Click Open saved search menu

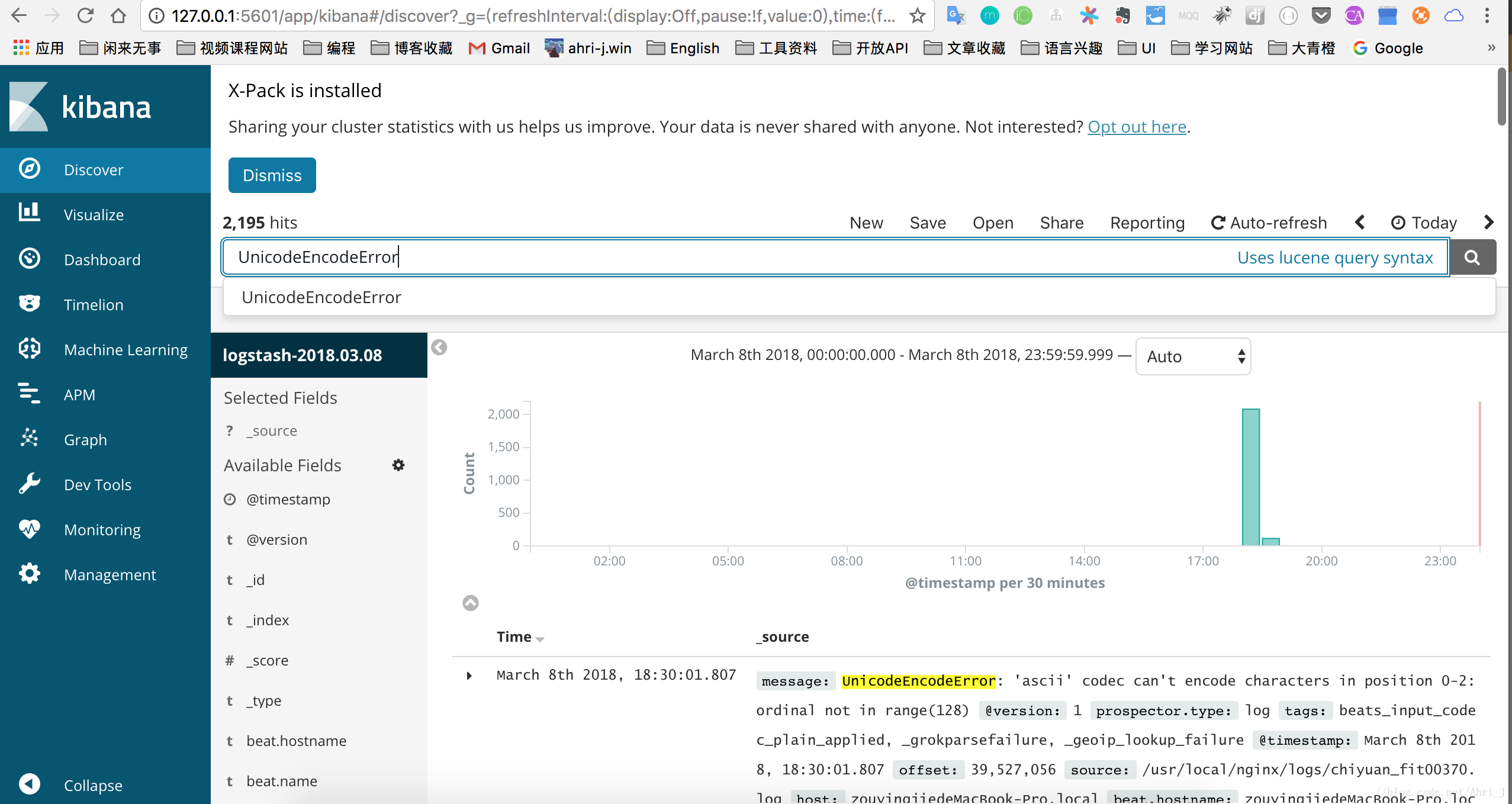tap(993, 223)
